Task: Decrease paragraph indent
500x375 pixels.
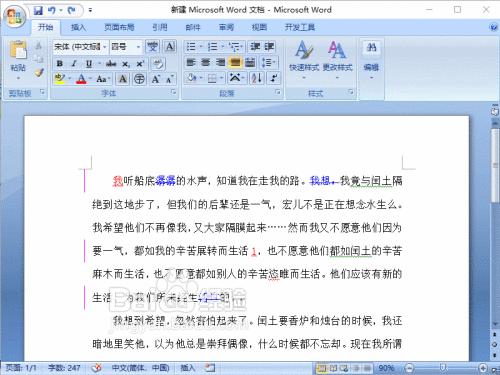Action: [x=255, y=47]
